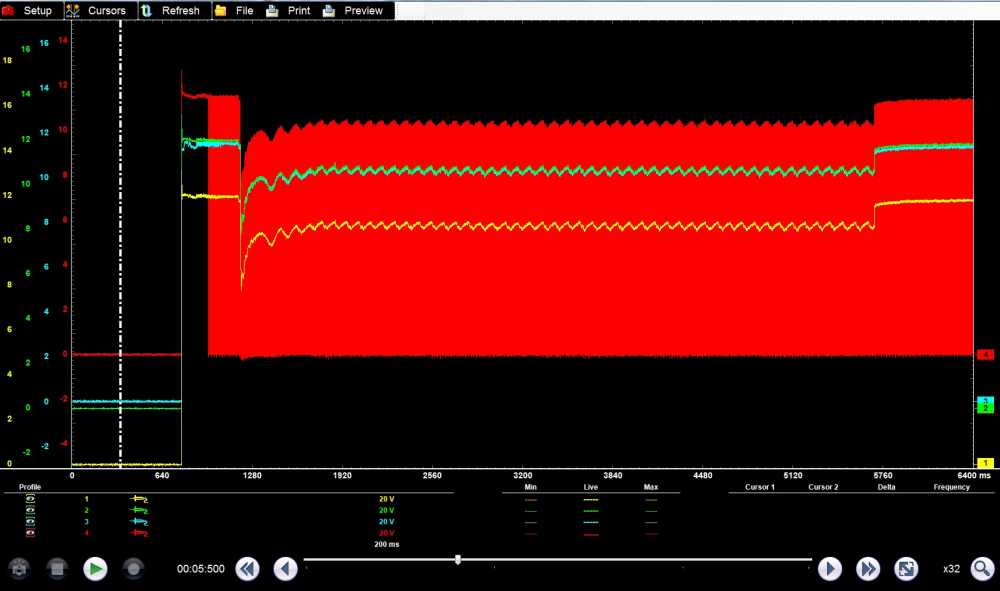
Task: Click the fast forward double-arrow button
Action: (867, 569)
